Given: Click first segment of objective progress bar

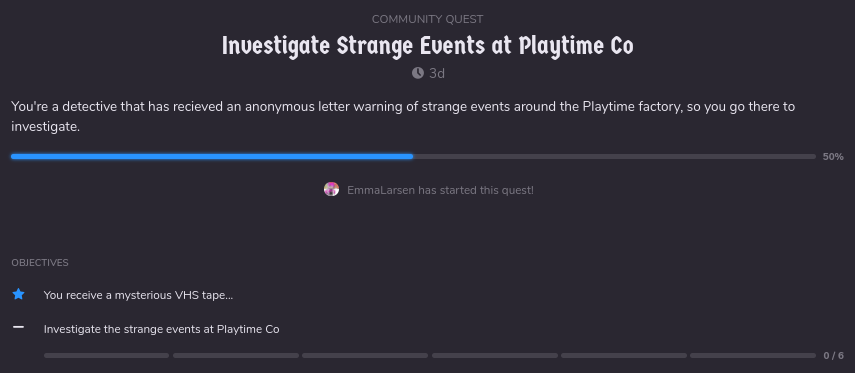Looking at the screenshot, I should (107, 356).
